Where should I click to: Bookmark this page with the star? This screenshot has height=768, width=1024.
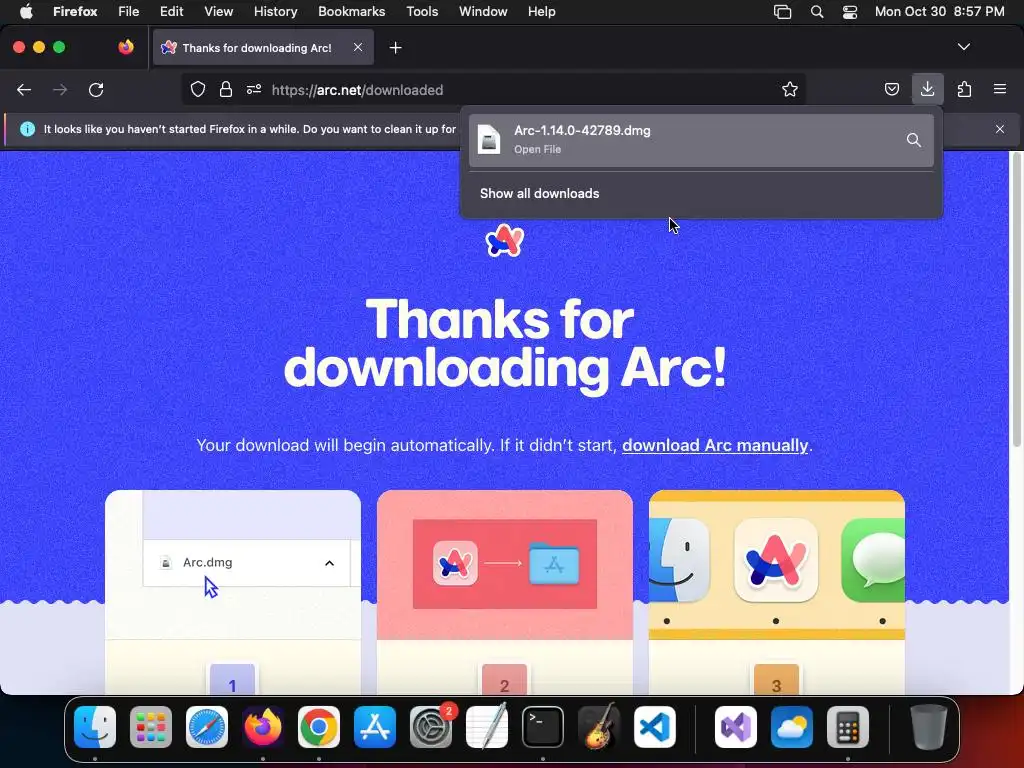tap(790, 89)
